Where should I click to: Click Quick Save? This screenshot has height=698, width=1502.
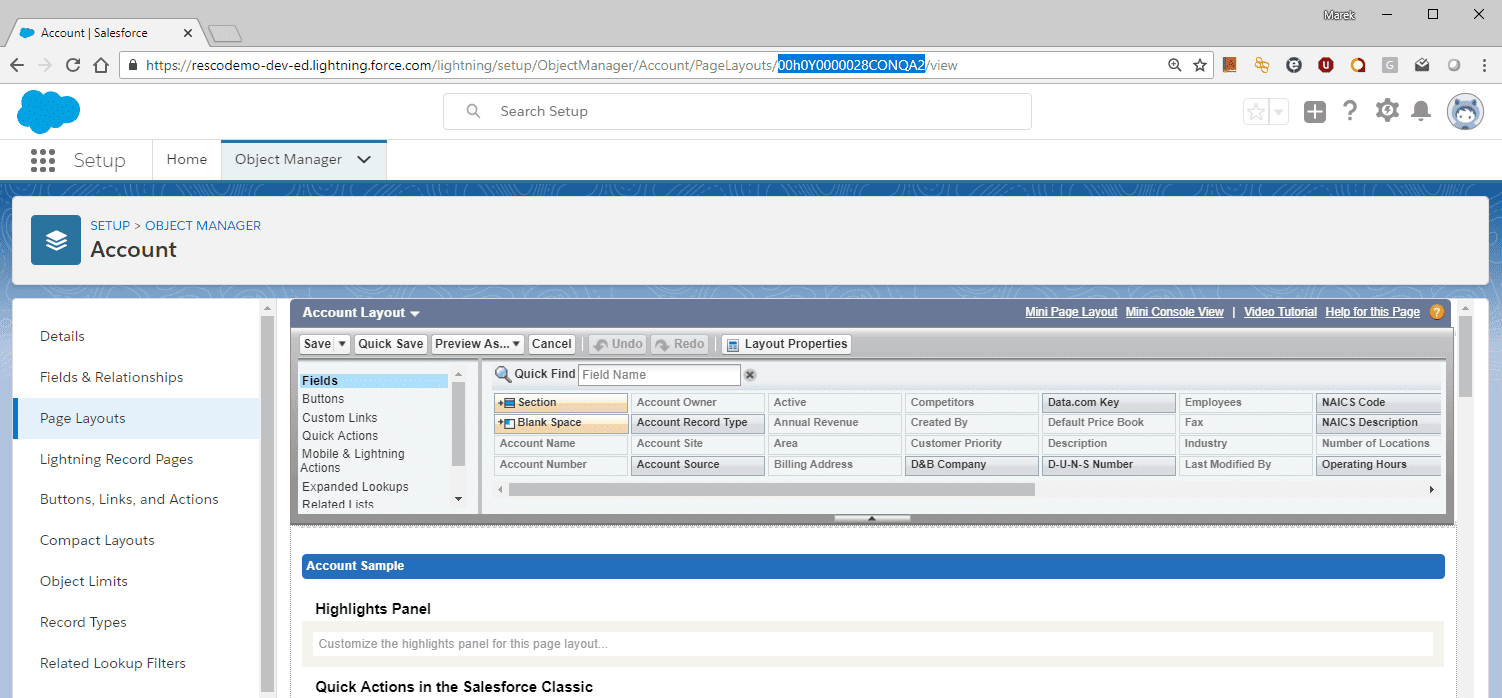click(390, 344)
